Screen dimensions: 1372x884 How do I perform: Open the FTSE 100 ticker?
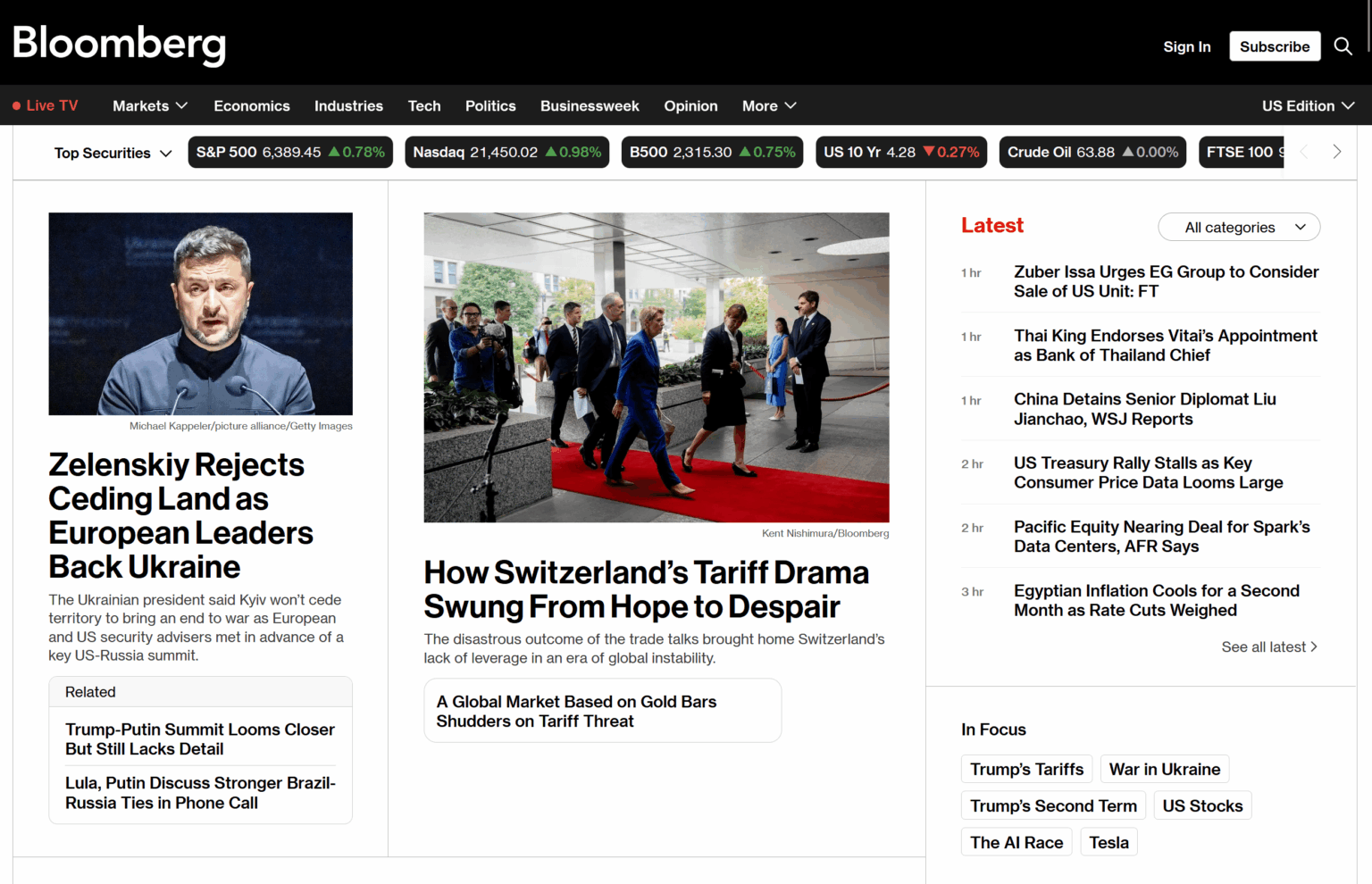(1242, 152)
